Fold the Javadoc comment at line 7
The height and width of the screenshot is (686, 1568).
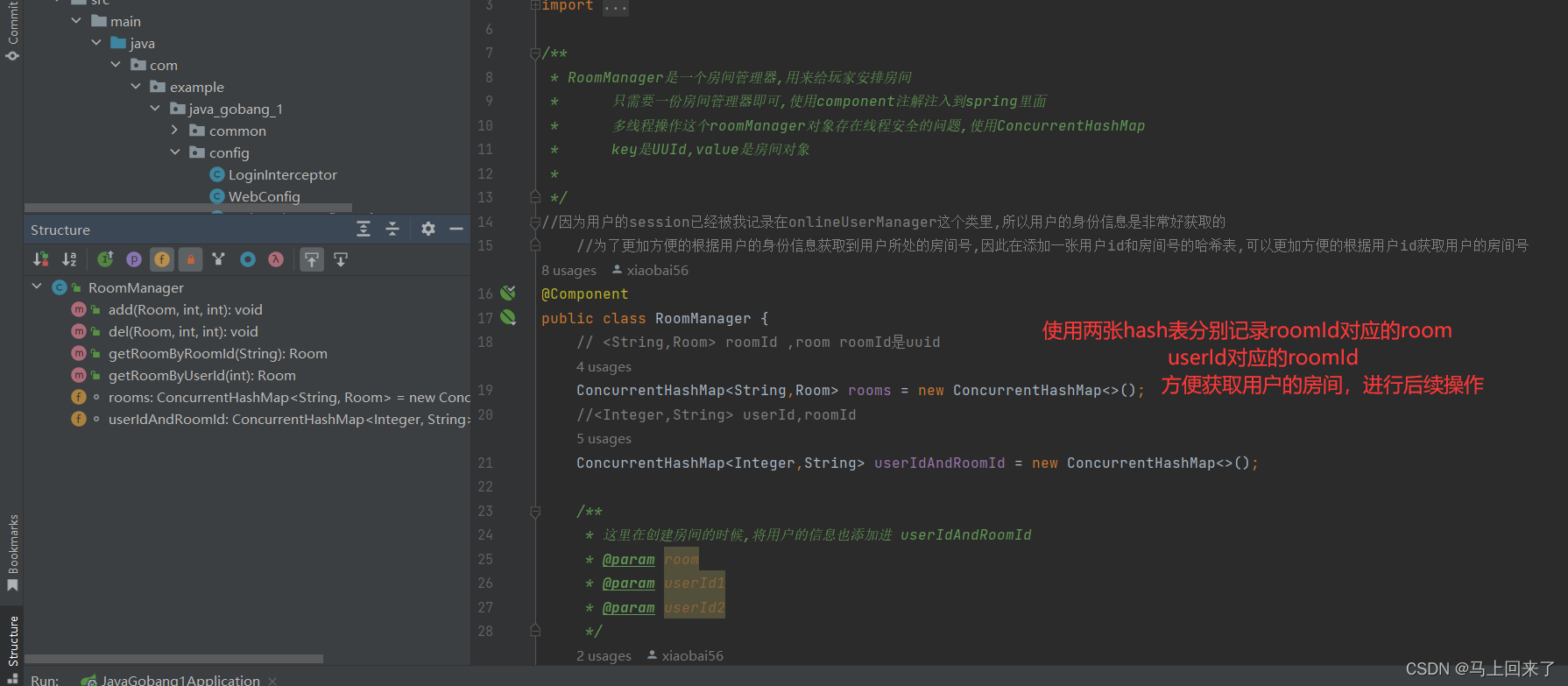[535, 53]
